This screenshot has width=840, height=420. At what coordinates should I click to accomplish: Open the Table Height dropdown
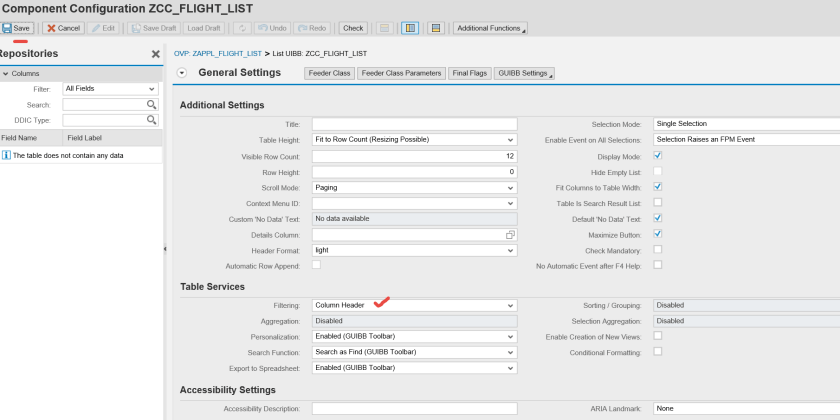pos(510,140)
